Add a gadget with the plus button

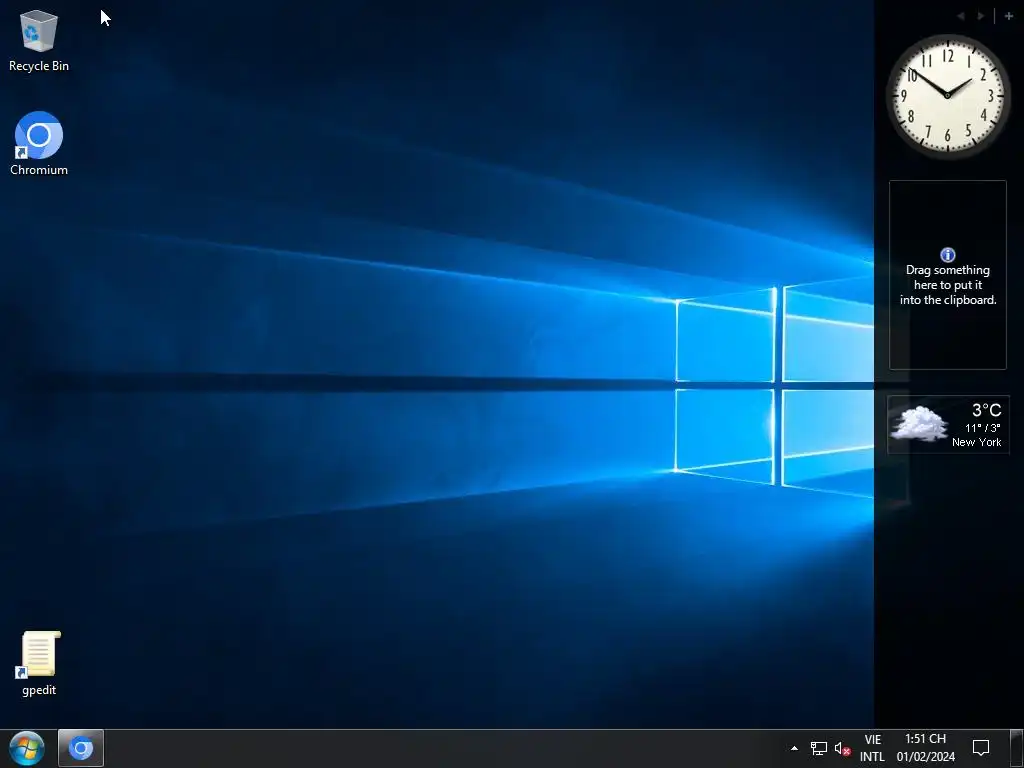click(1008, 16)
